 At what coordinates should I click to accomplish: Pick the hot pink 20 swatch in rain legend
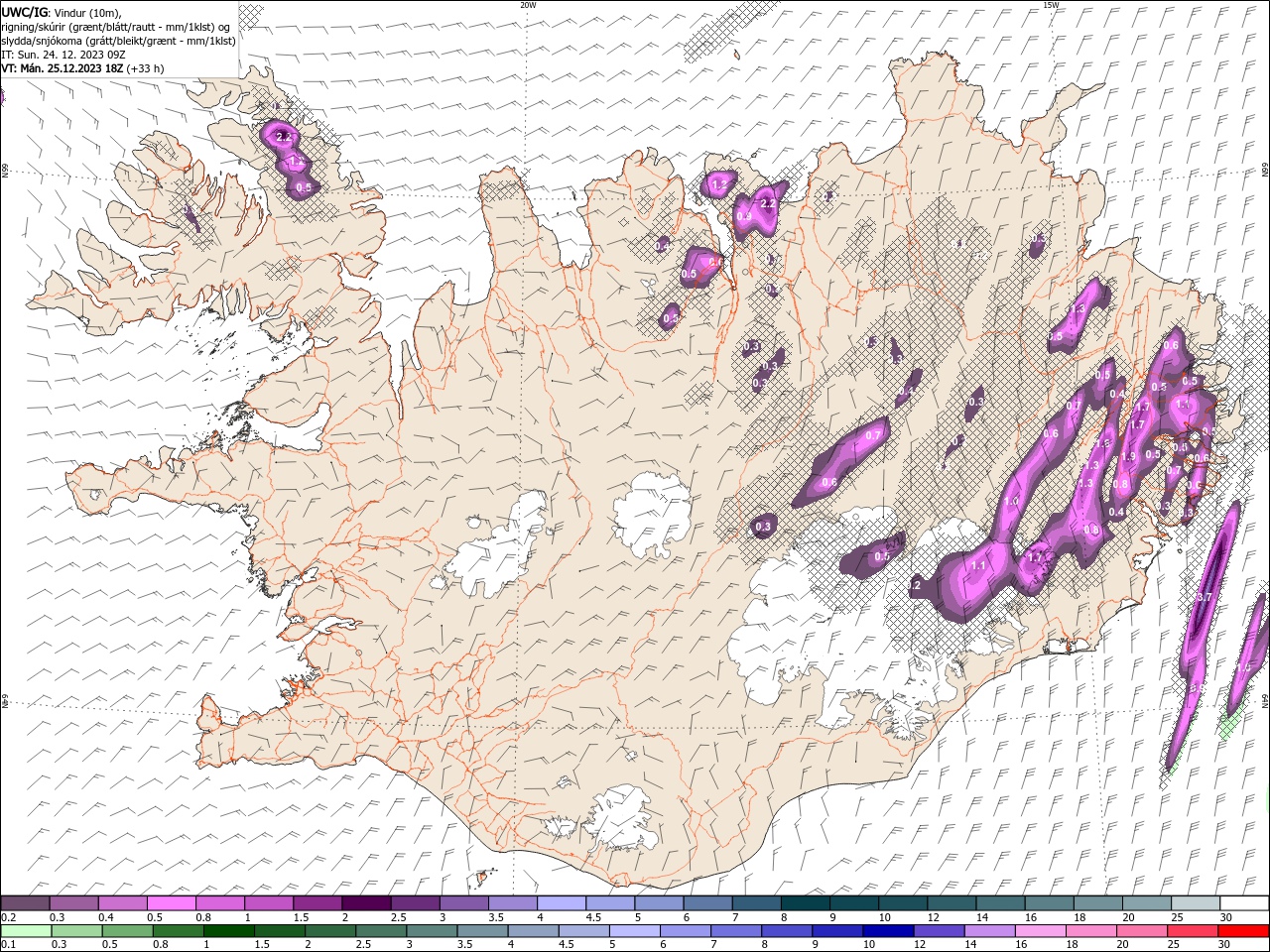[1142, 931]
